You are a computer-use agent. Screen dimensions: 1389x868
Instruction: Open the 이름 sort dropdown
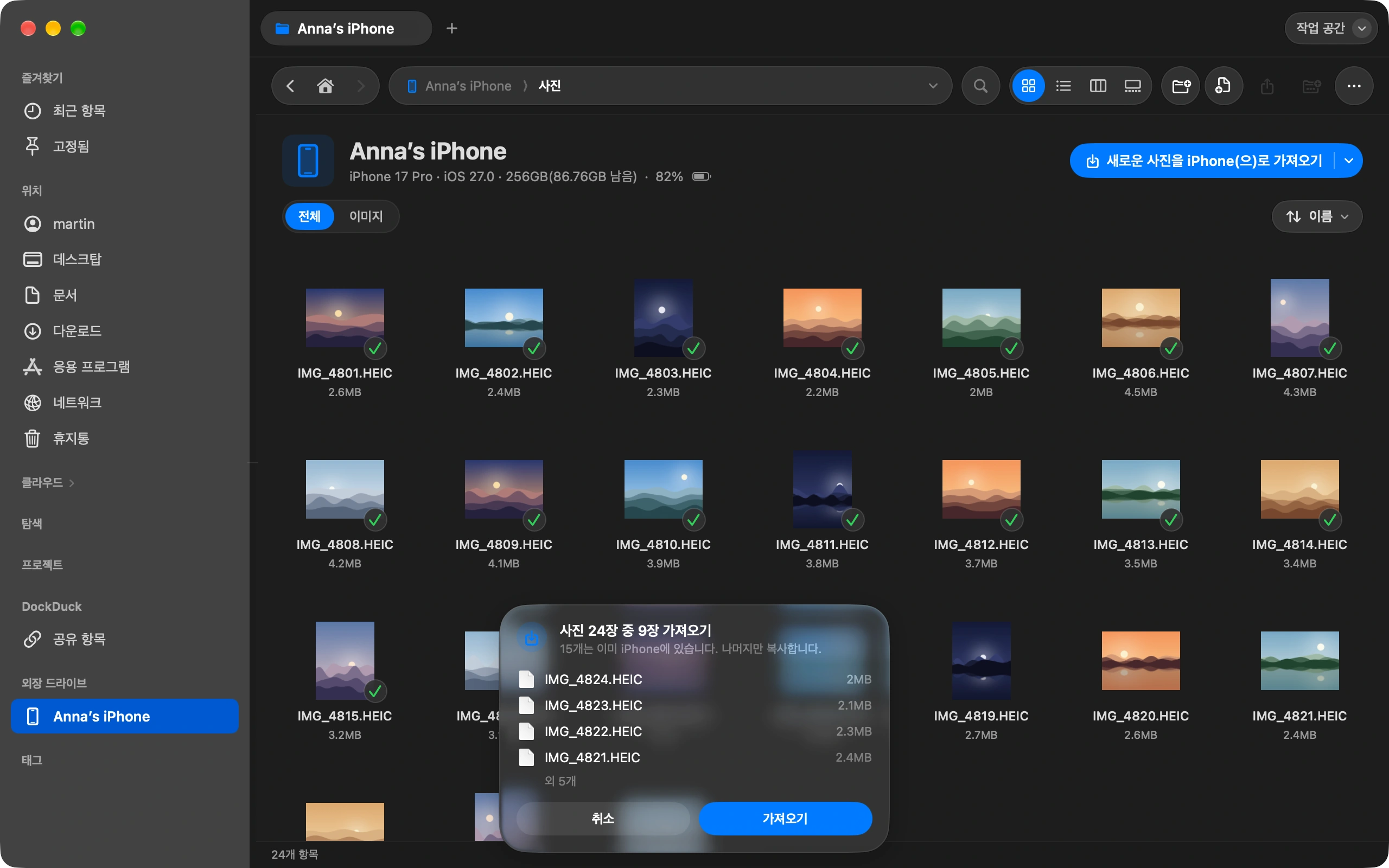tap(1317, 216)
